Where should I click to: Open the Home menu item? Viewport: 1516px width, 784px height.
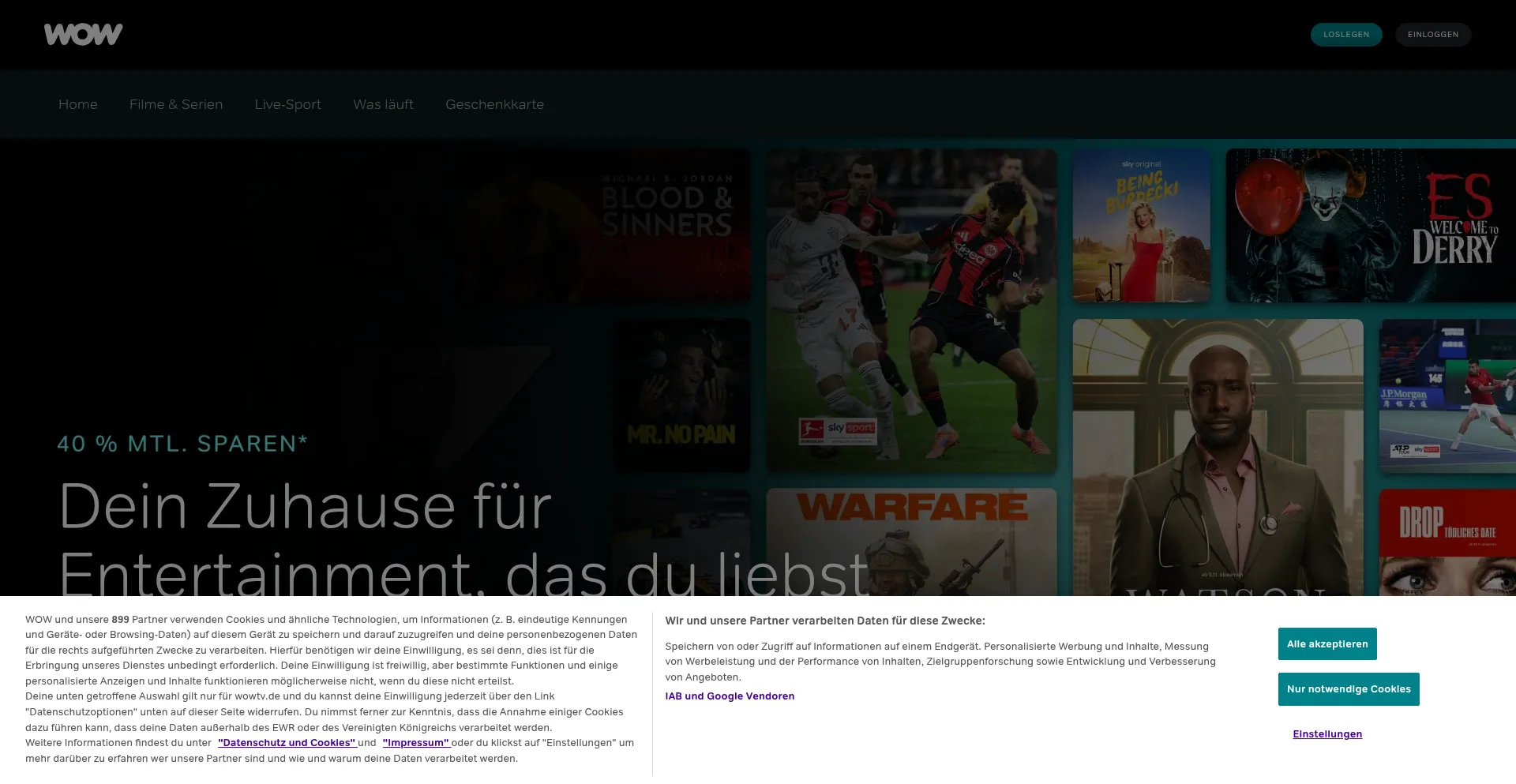[78, 104]
